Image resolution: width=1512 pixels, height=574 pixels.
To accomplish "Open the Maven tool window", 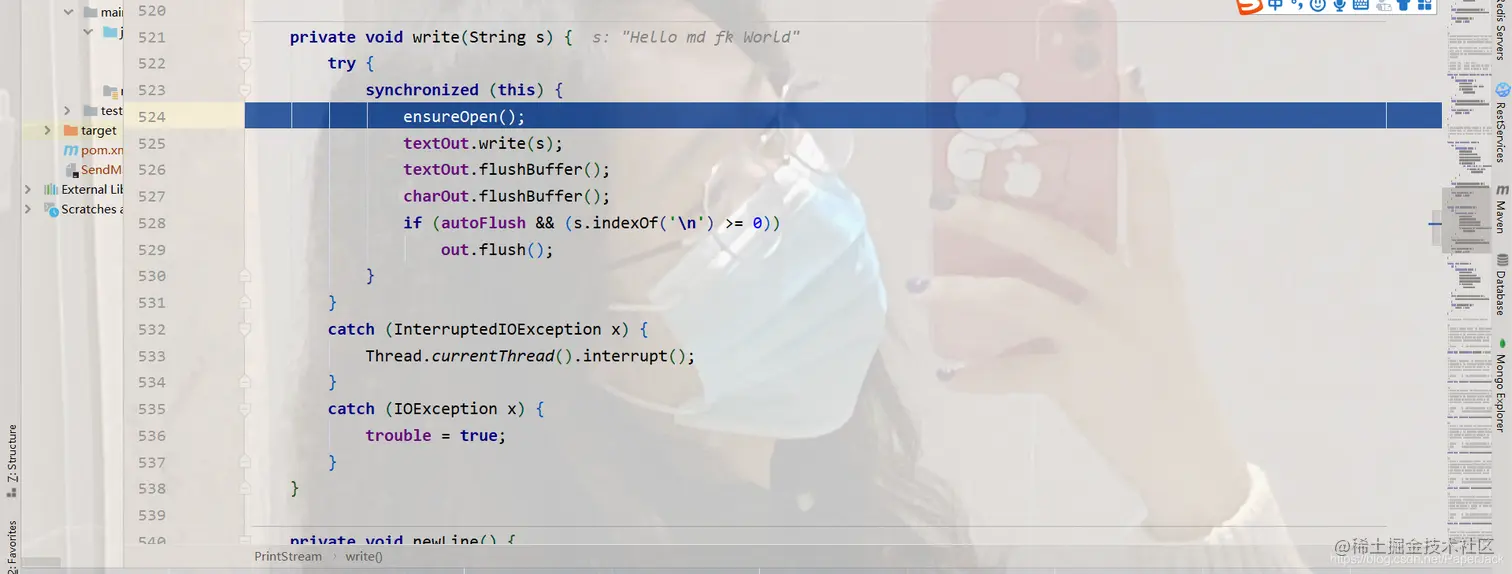I will pos(1502,208).
